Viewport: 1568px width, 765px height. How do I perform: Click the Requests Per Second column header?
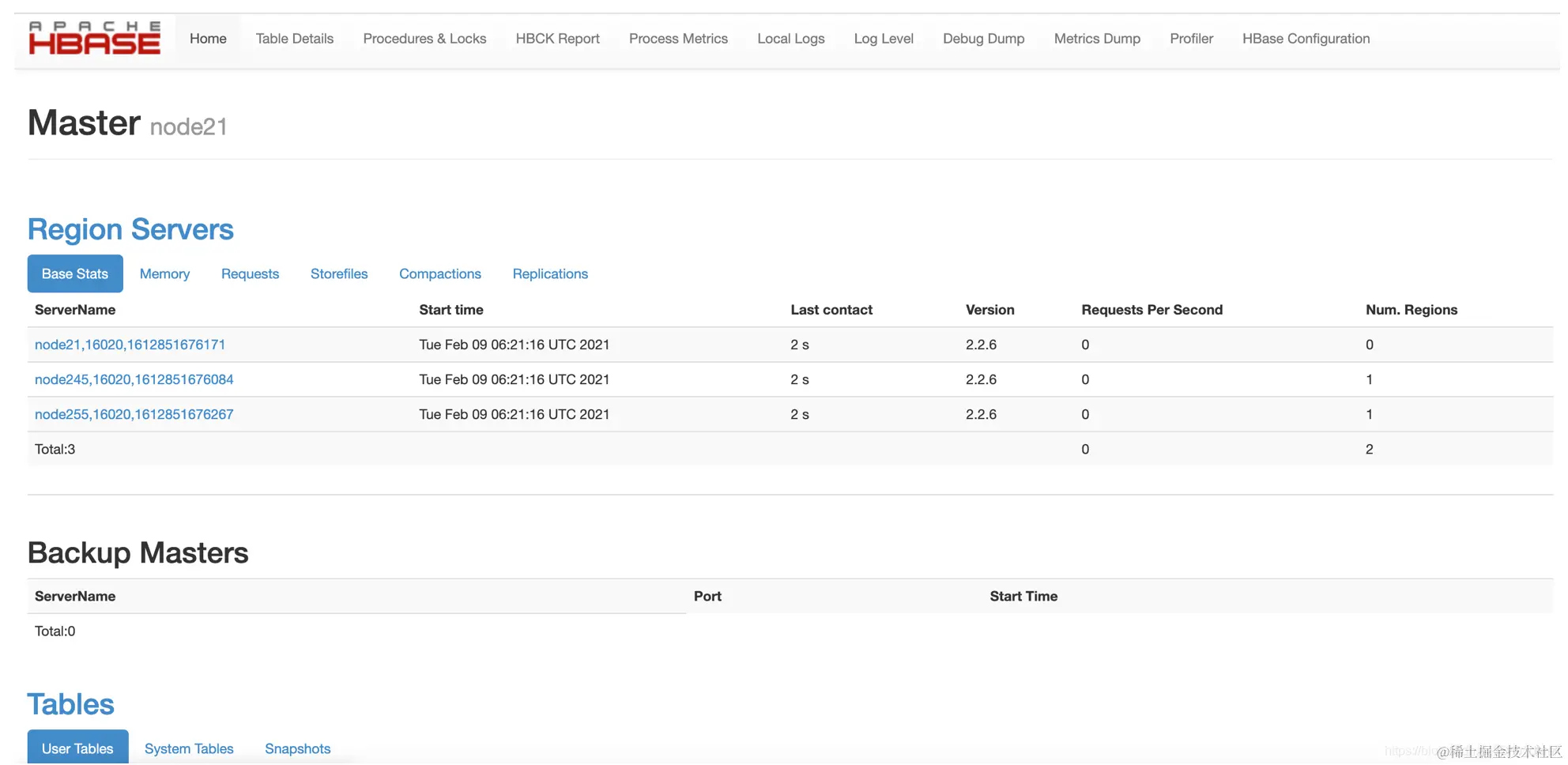click(x=1152, y=310)
